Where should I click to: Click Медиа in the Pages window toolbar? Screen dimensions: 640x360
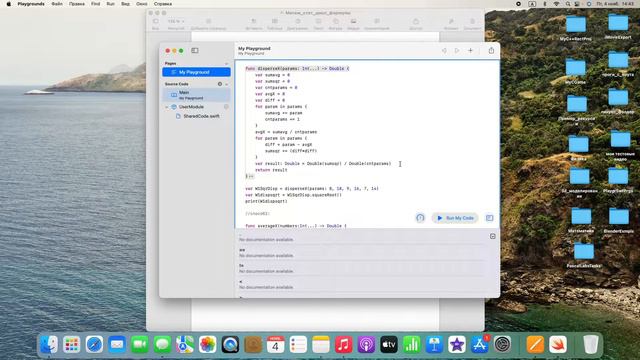[353, 24]
